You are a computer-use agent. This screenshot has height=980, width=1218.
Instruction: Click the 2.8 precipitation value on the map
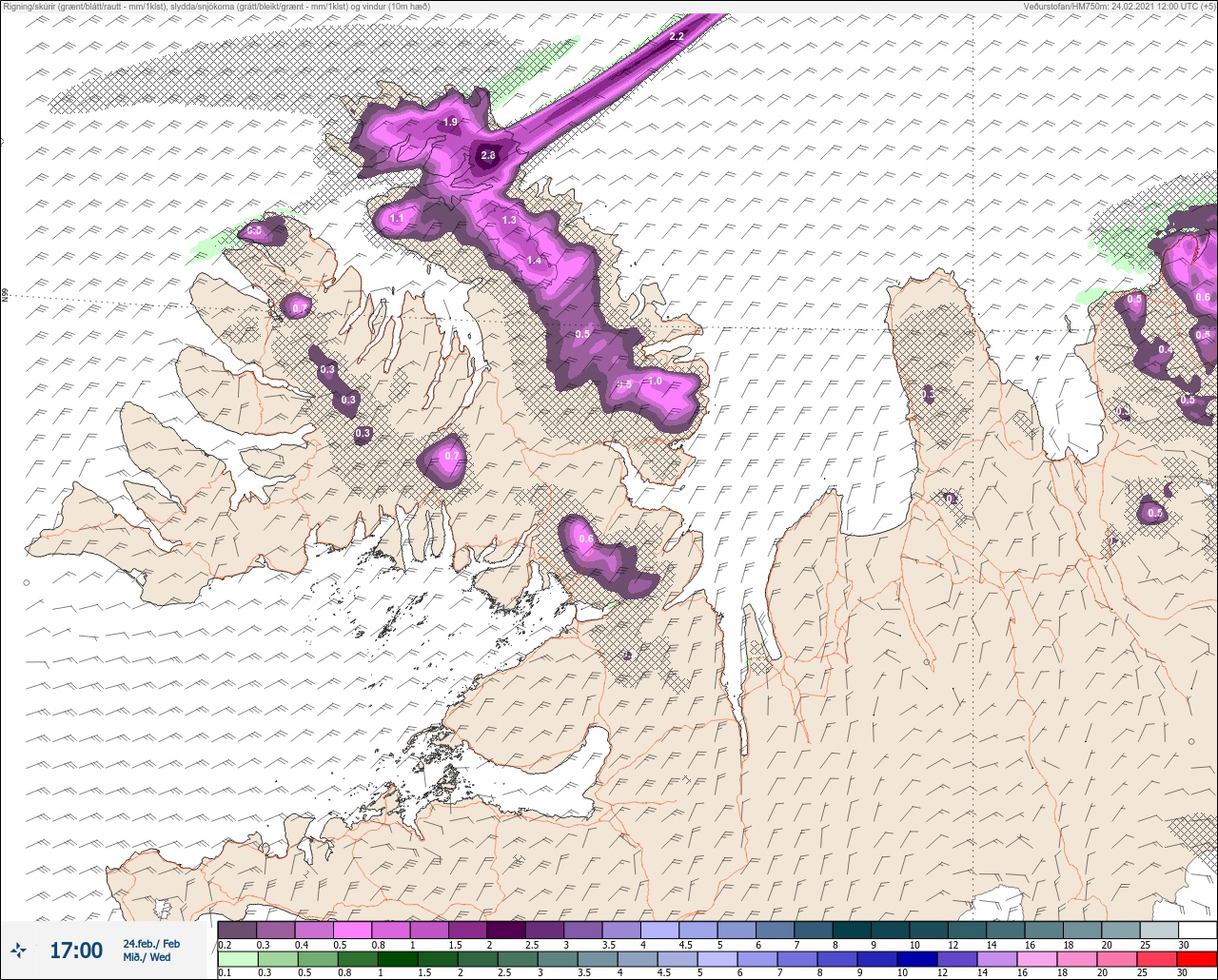[488, 155]
